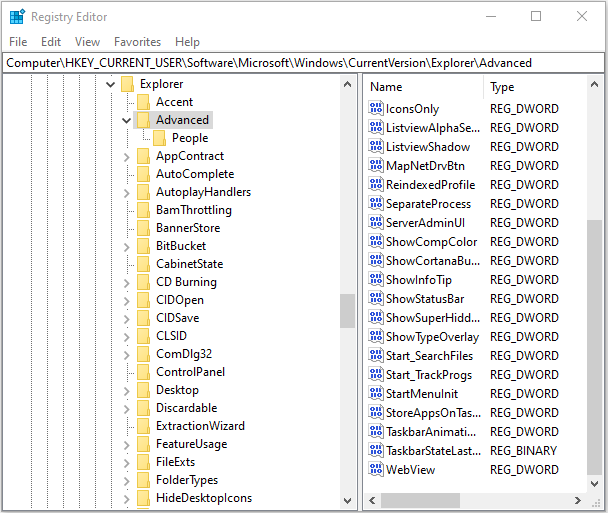Expand the CLSID key node
Viewport: 608px width, 513px height.
click(126, 336)
